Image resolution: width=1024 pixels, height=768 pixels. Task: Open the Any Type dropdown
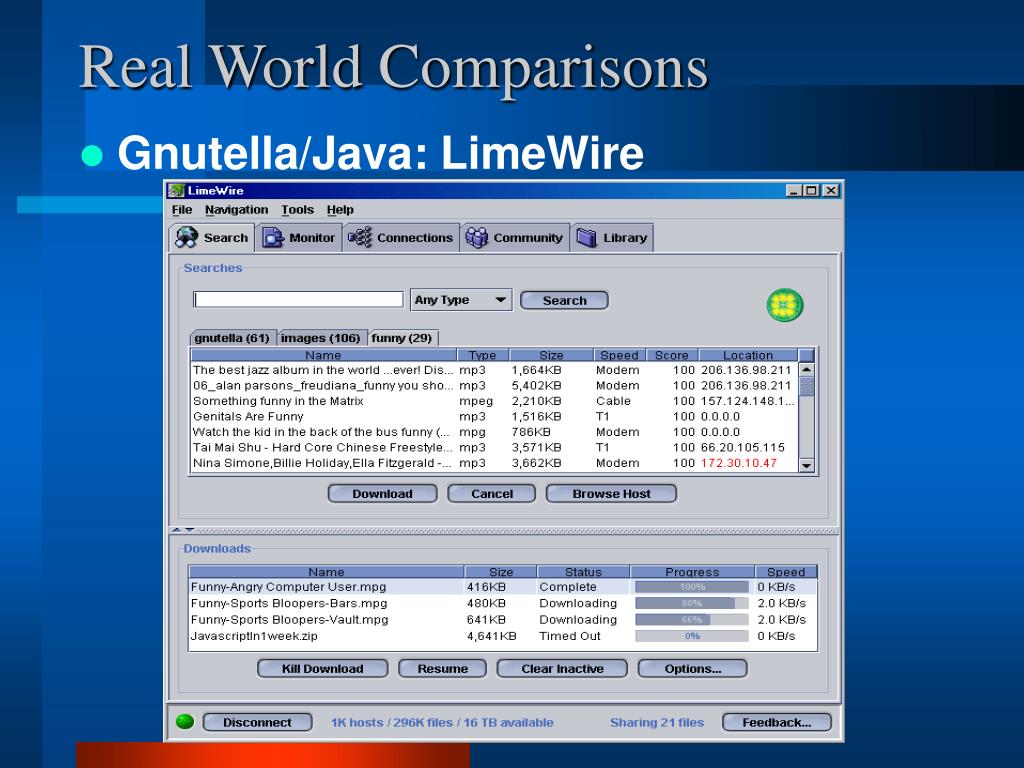[x=461, y=300]
